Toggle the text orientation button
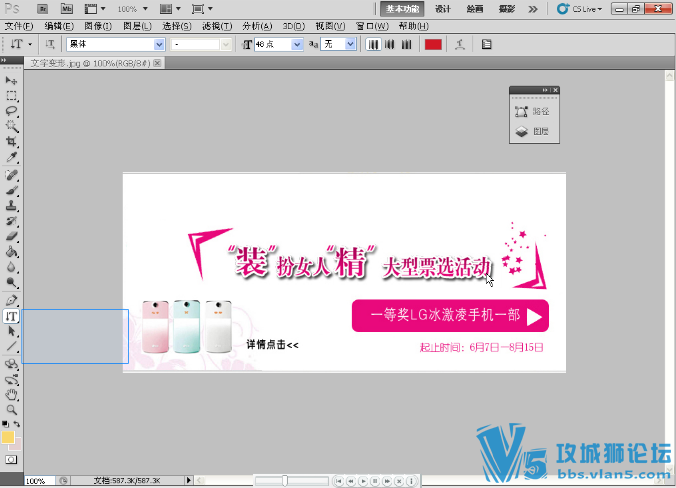 (50, 44)
